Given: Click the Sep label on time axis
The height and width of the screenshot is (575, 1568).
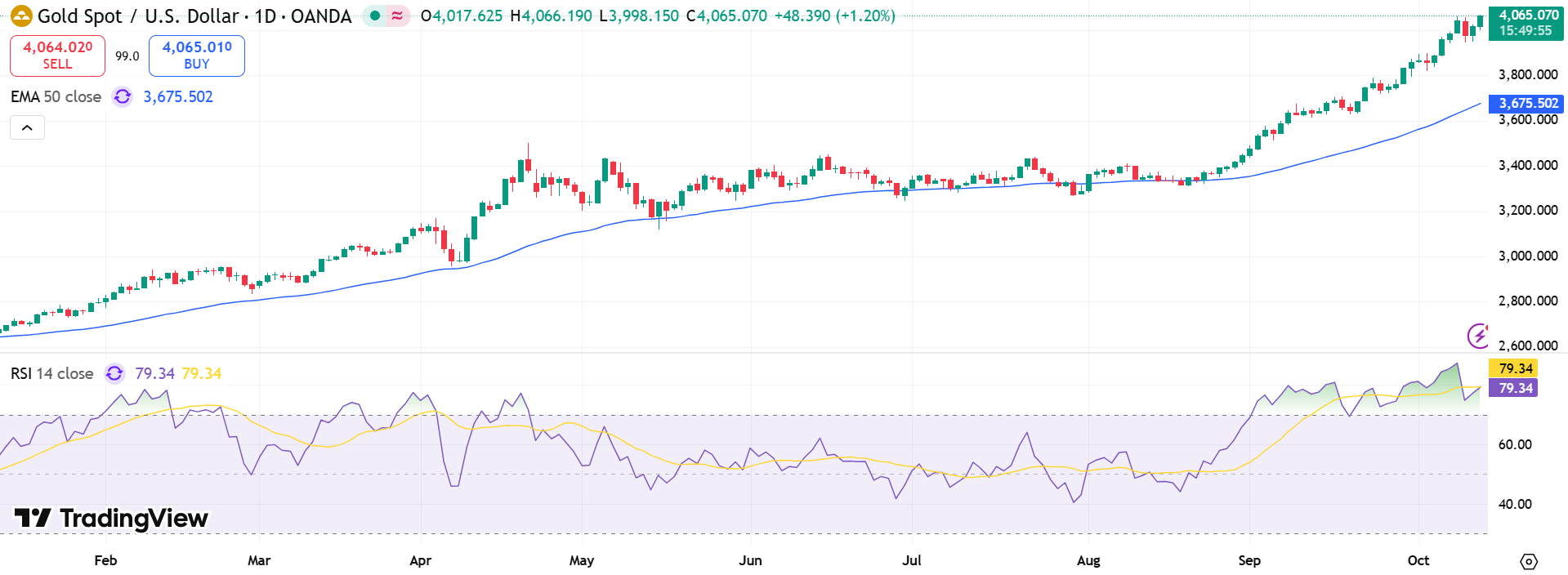Looking at the screenshot, I should [x=1249, y=560].
